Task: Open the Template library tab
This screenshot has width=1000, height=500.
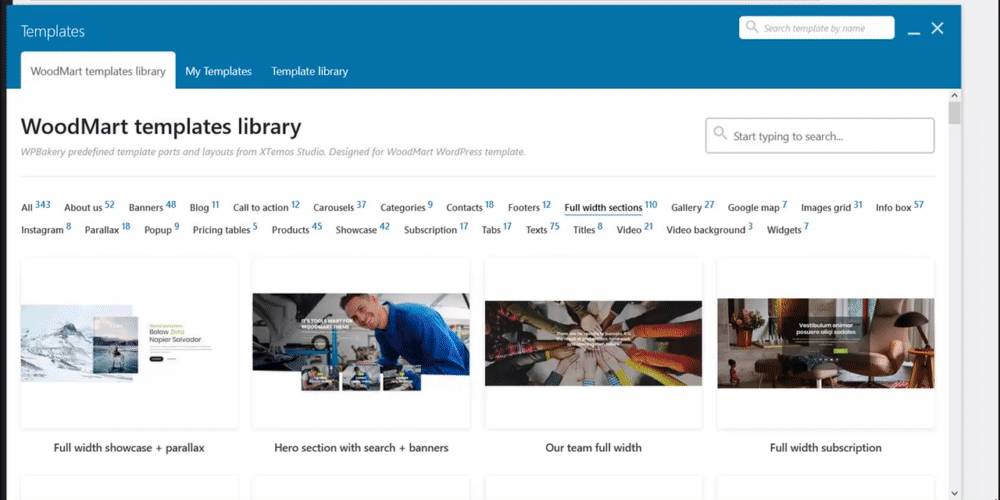Action: (309, 71)
